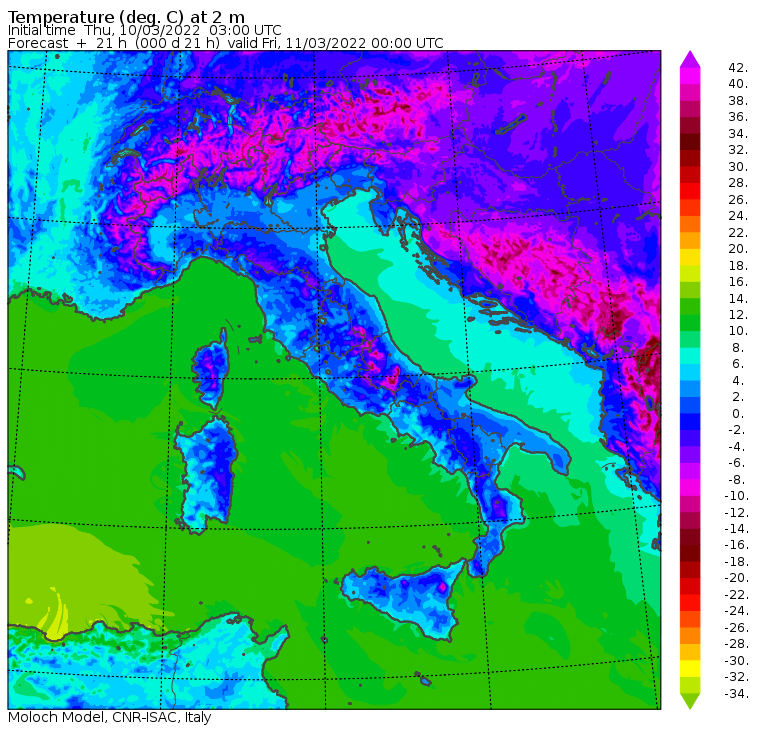The width and height of the screenshot is (760, 731).
Task: Click the legend value '24.'
Action: click(x=738, y=216)
